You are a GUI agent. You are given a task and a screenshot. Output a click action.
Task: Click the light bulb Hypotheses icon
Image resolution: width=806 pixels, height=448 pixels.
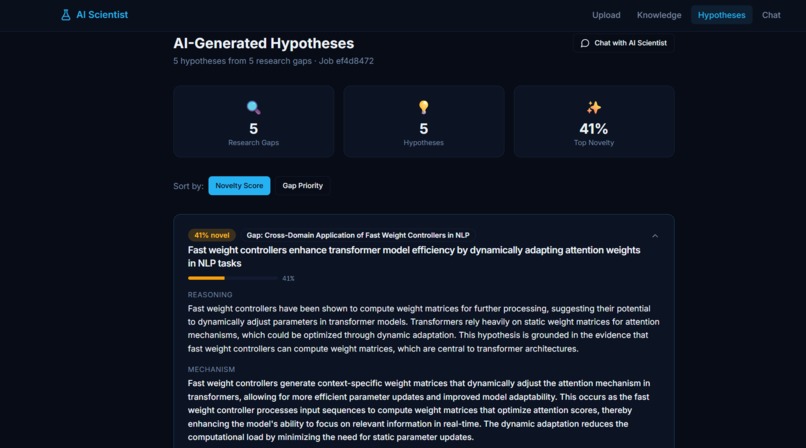[424, 107]
